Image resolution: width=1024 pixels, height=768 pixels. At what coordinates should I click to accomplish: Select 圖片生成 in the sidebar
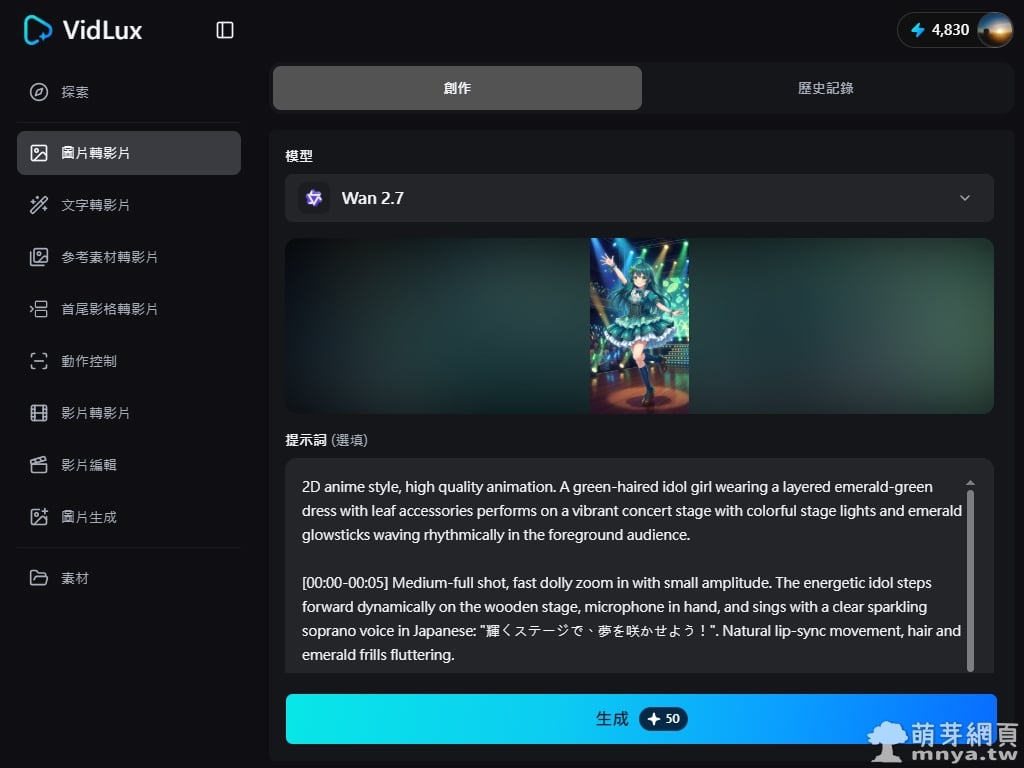tap(129, 517)
